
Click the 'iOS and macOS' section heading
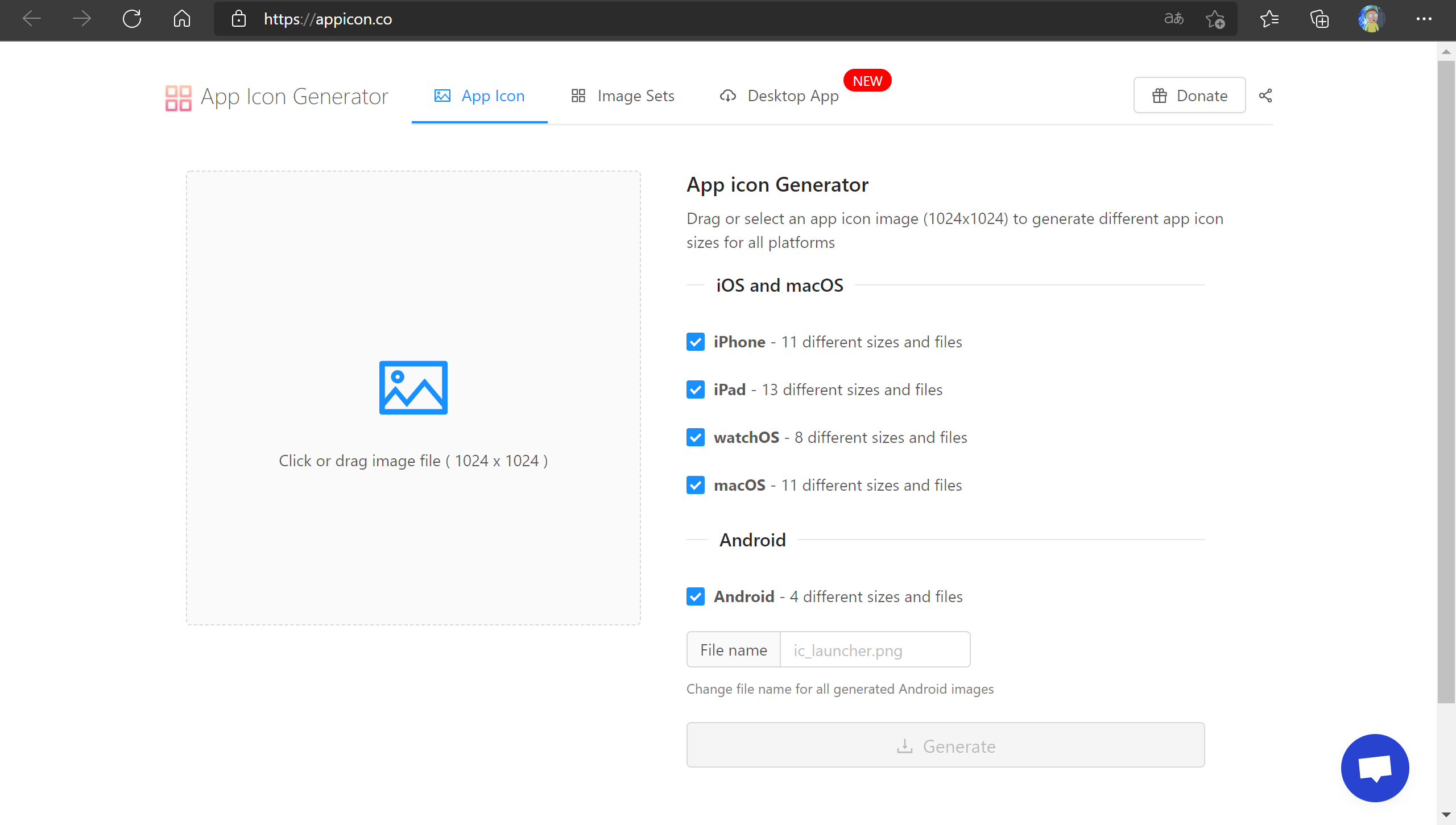pos(780,285)
